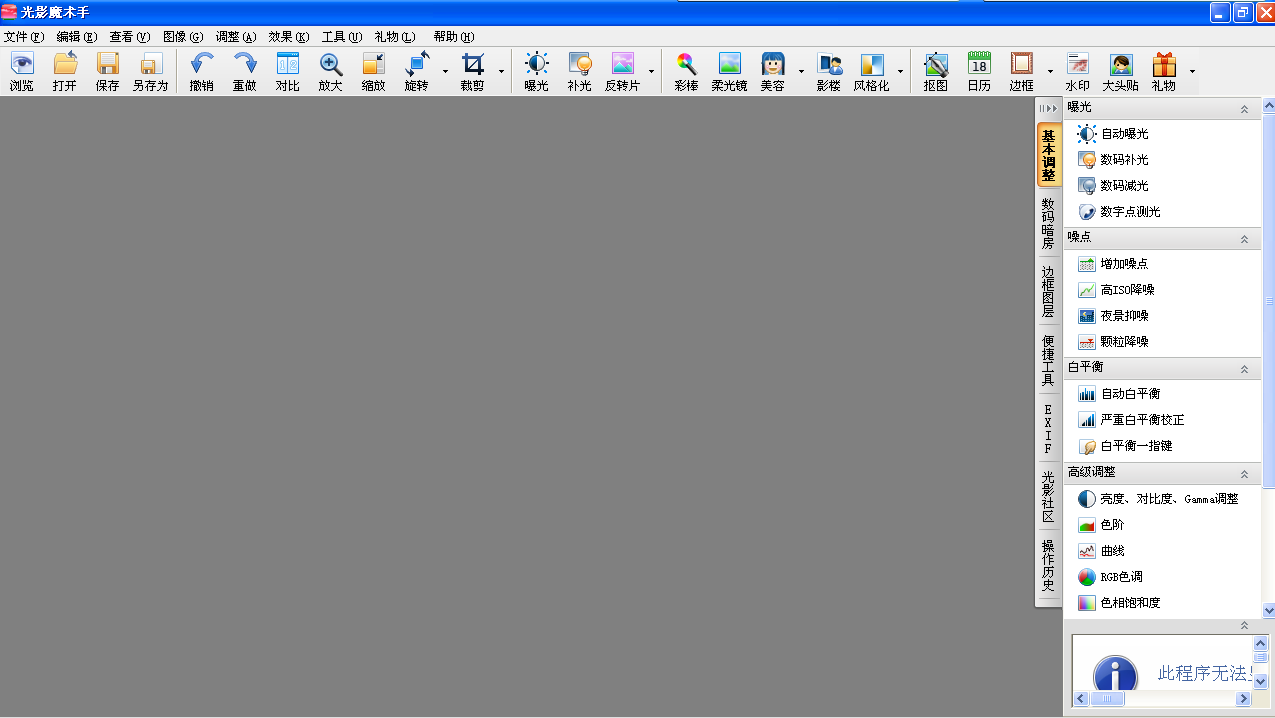This screenshot has height=718, width=1275.
Task: Collapse the 白平衡 panel section
Action: 1245,369
